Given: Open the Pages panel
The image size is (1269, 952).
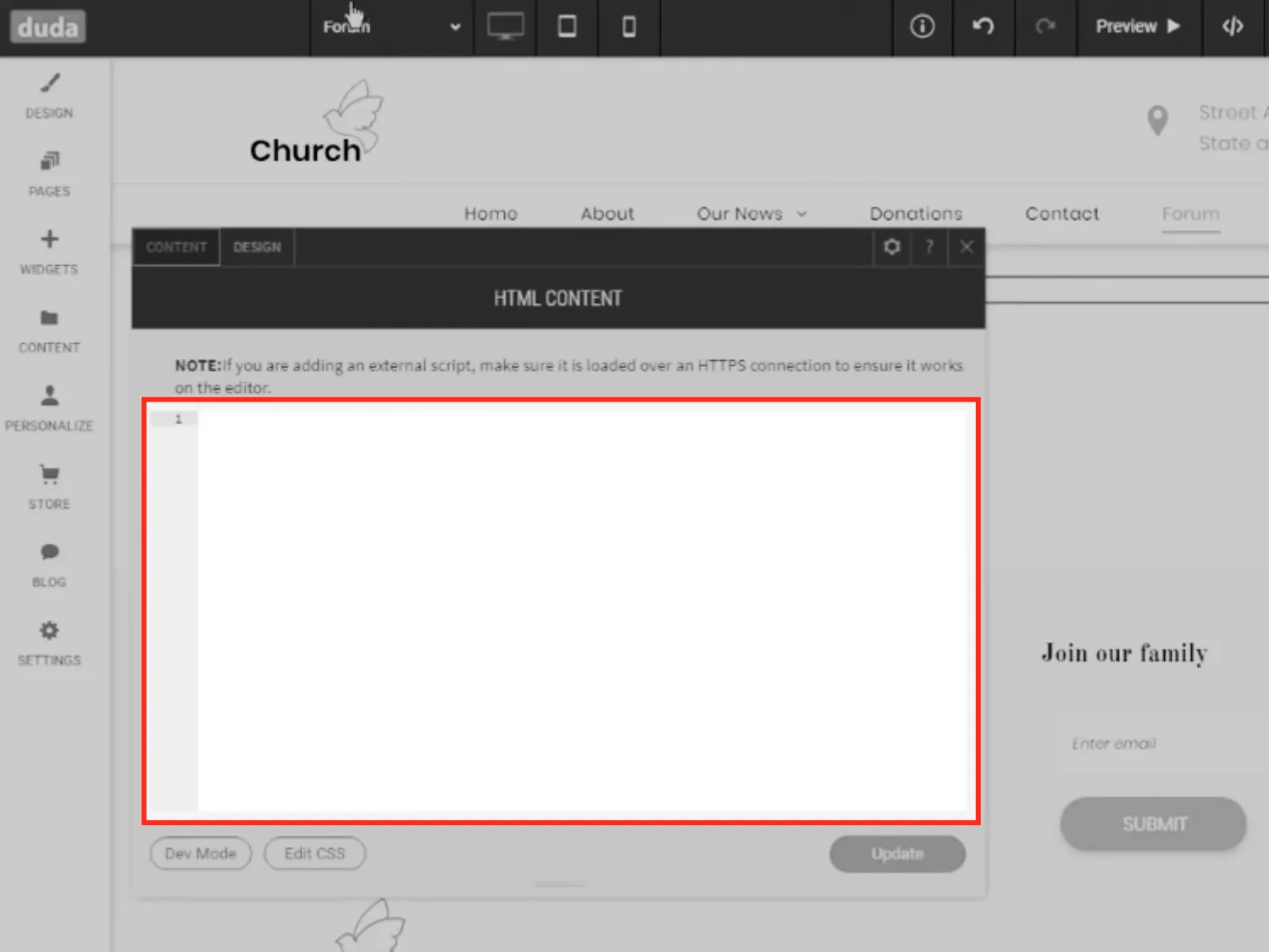Looking at the screenshot, I should coord(49,174).
